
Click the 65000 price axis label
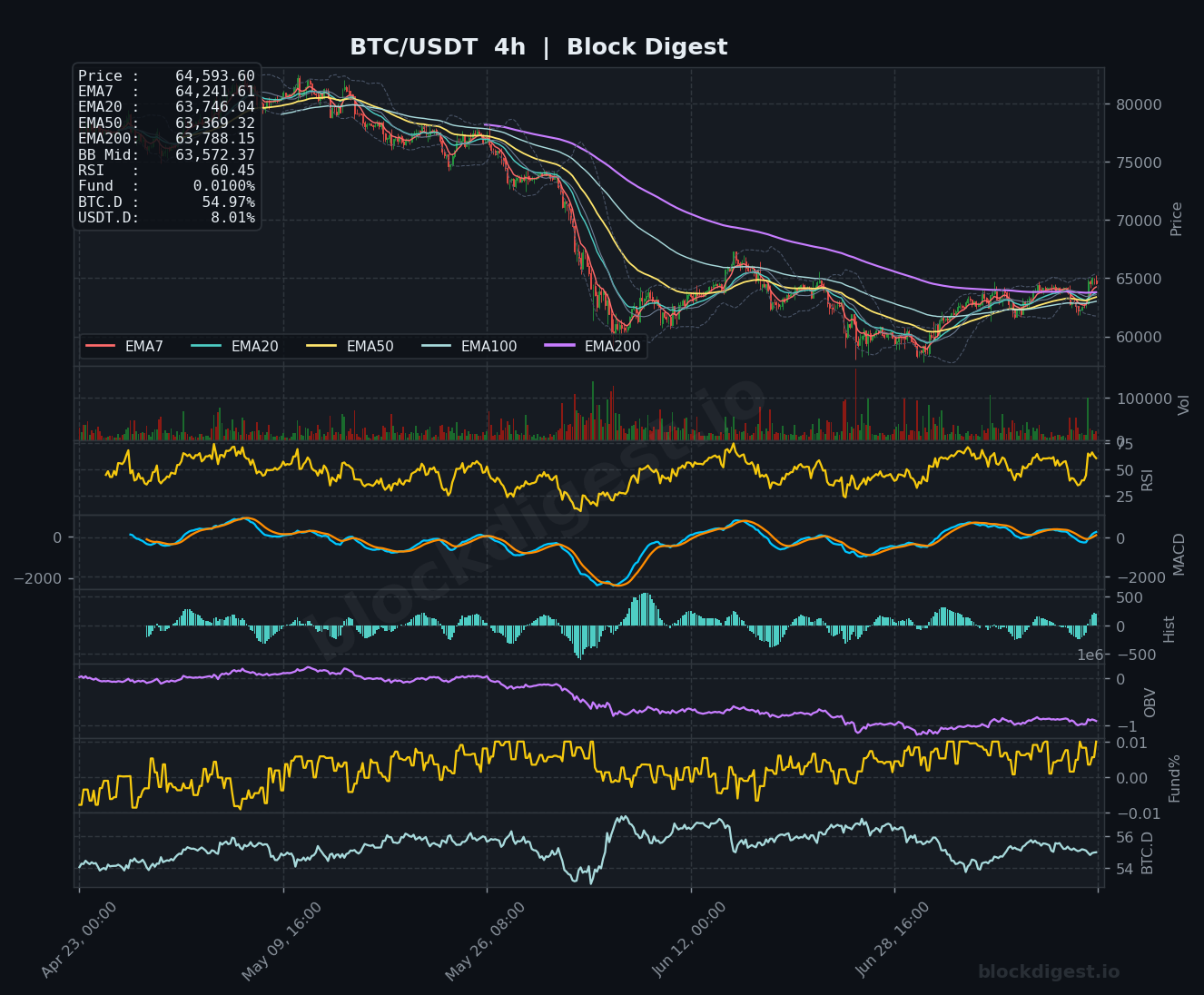point(1139,279)
